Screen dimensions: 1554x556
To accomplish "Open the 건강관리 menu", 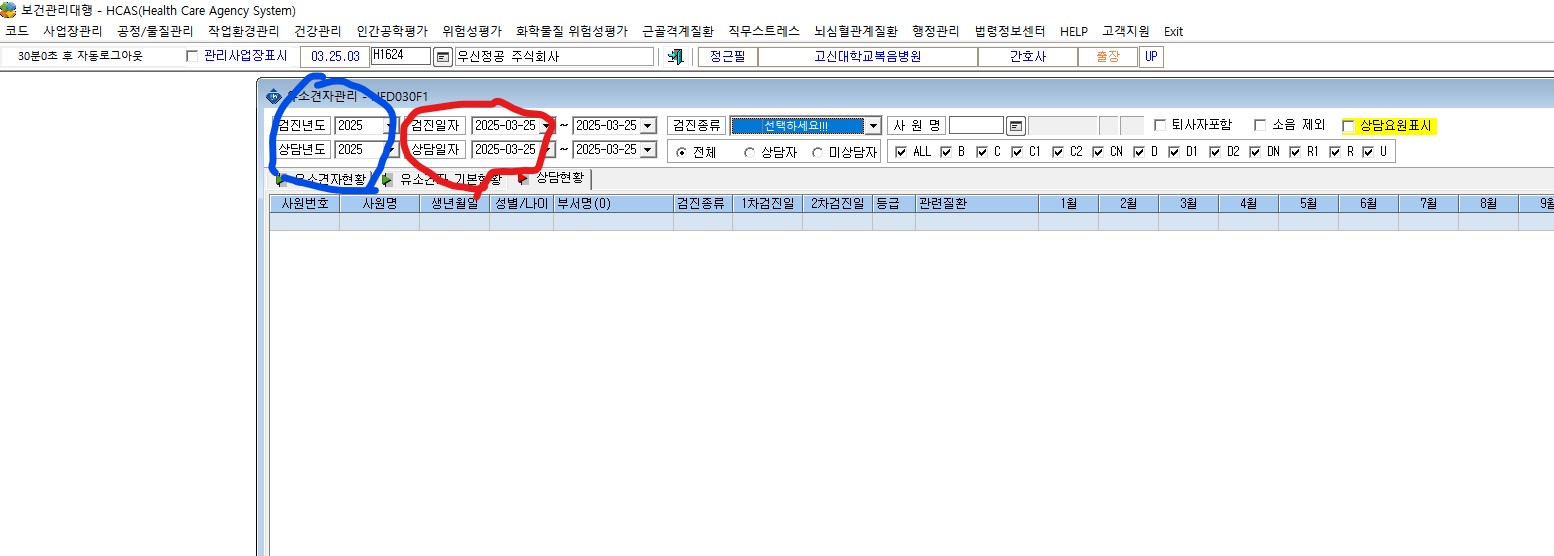I will [317, 31].
